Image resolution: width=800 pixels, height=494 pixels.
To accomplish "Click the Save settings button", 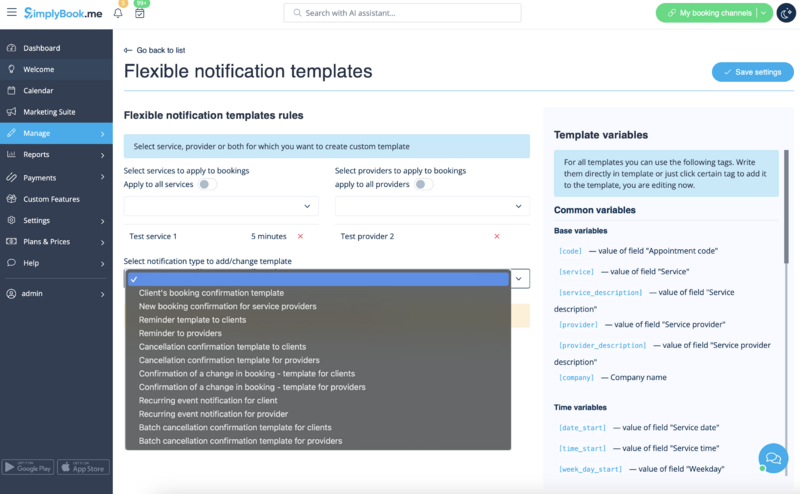I will coord(753,72).
